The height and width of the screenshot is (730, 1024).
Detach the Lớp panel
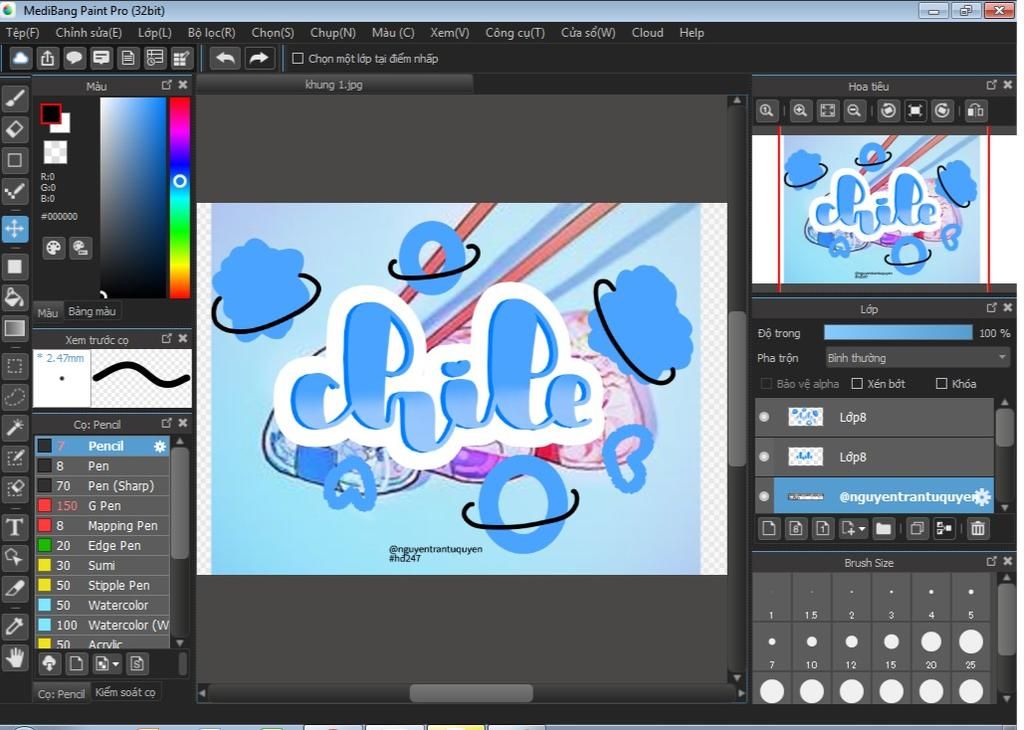point(991,308)
